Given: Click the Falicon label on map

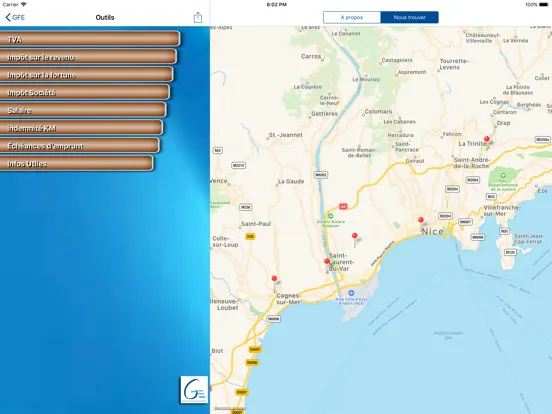Looking at the screenshot, I should [452, 134].
